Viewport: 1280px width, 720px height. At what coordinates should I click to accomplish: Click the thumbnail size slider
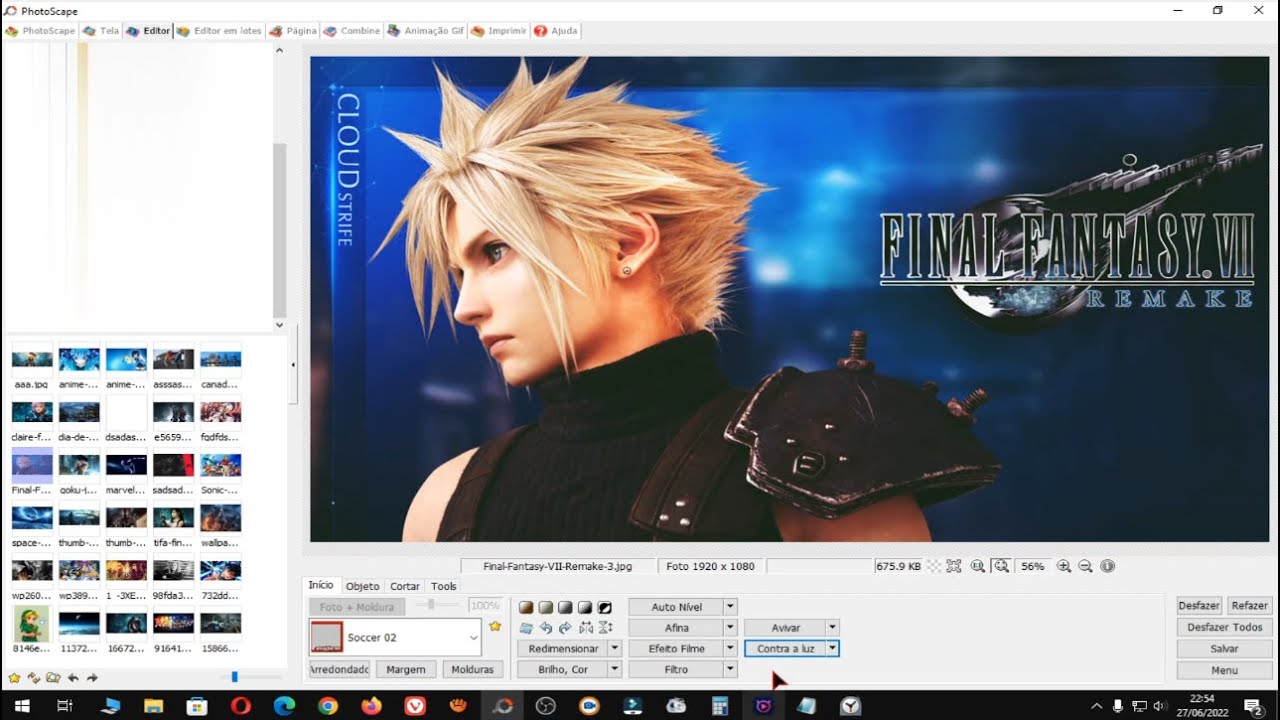(x=235, y=677)
